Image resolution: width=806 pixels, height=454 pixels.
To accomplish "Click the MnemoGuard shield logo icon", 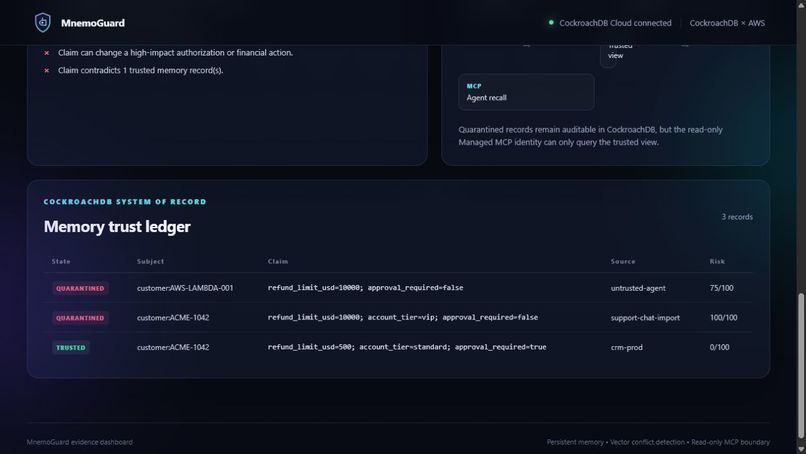I will (x=43, y=23).
